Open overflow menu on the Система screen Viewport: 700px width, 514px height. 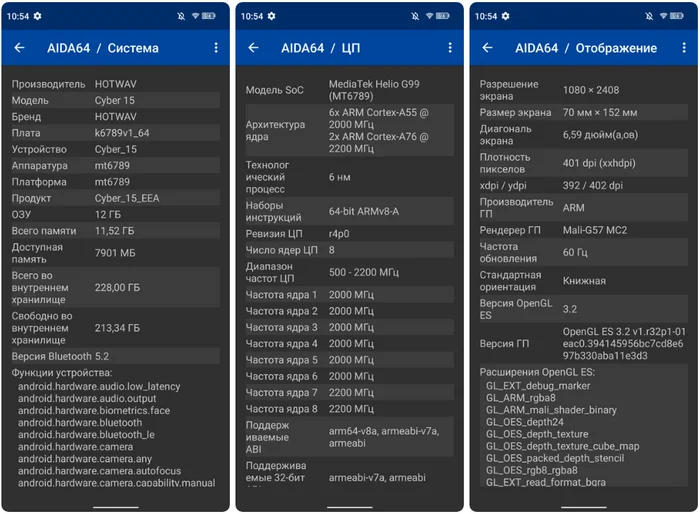pos(216,48)
